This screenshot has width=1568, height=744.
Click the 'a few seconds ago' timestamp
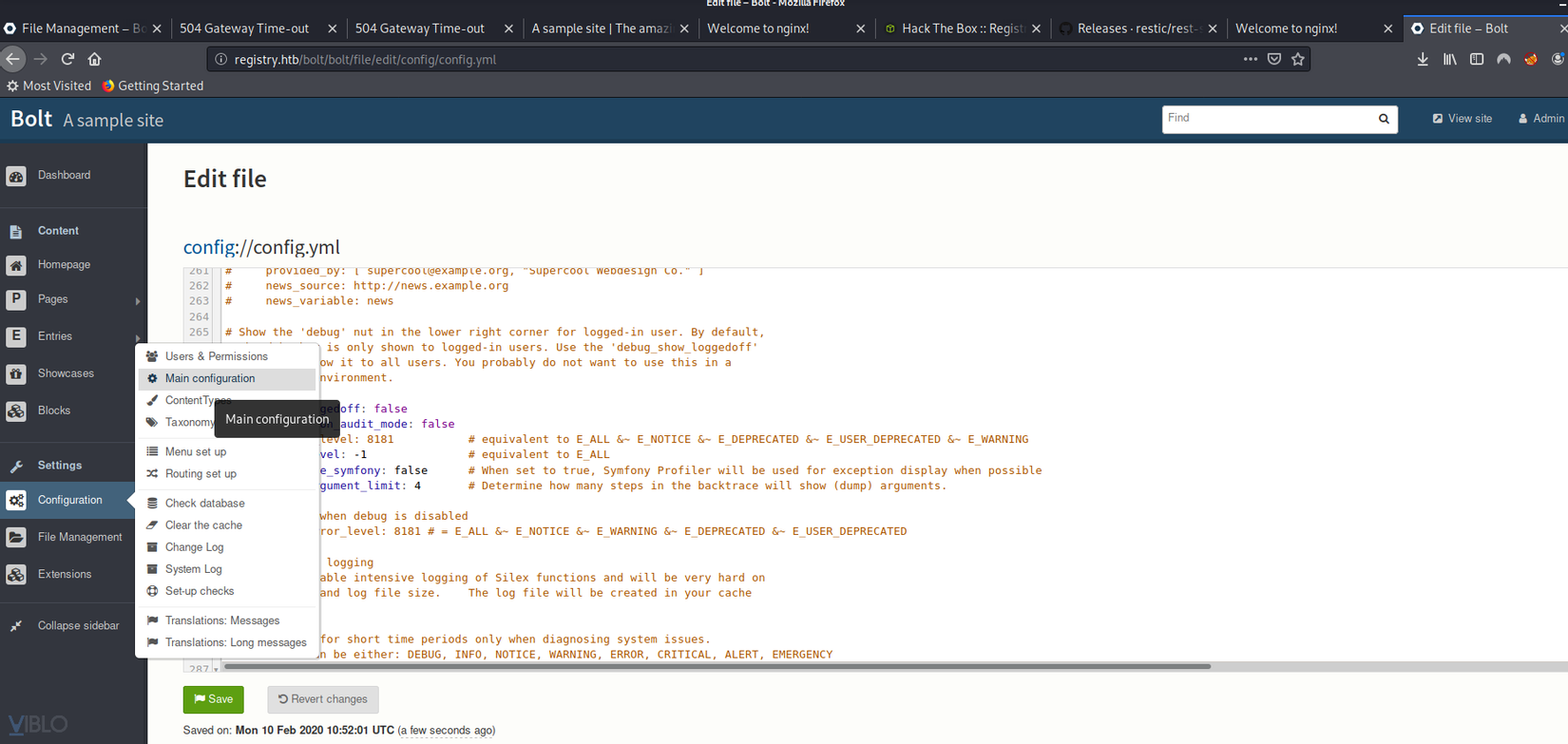447,731
